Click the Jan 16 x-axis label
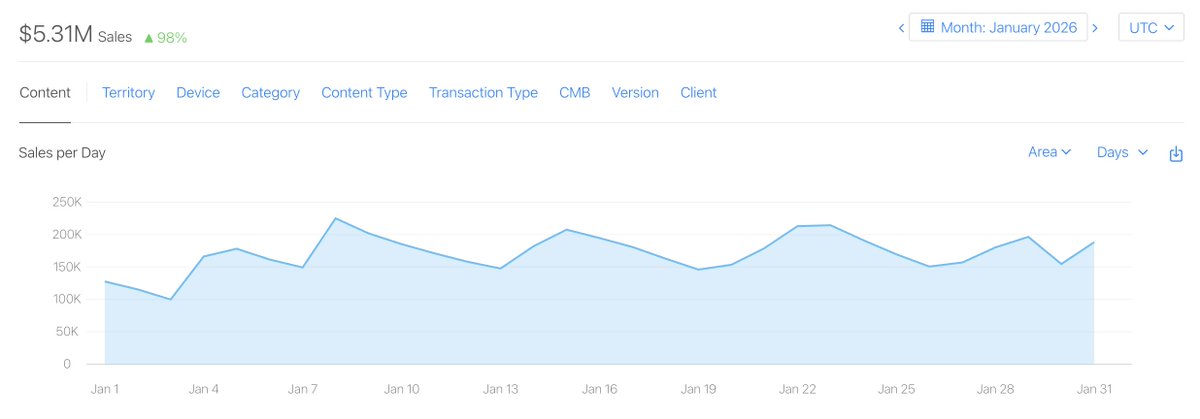Screen dimensions: 1200x419 point(599,389)
